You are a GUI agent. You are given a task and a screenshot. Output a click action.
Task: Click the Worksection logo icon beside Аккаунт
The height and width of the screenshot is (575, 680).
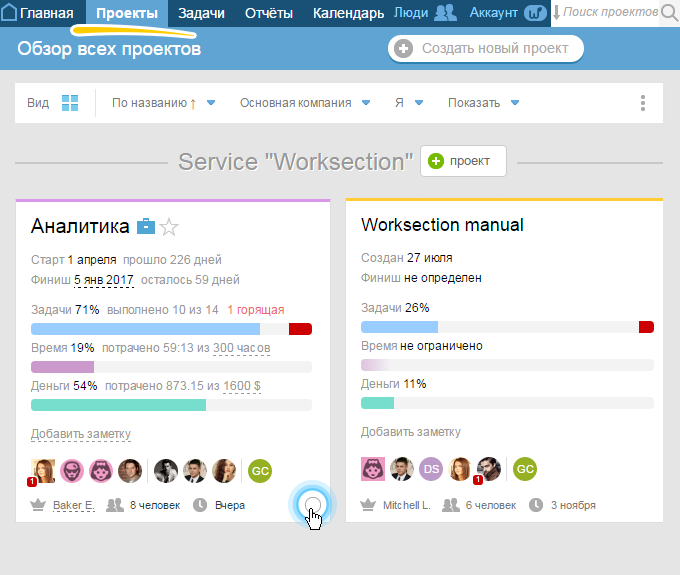point(535,13)
